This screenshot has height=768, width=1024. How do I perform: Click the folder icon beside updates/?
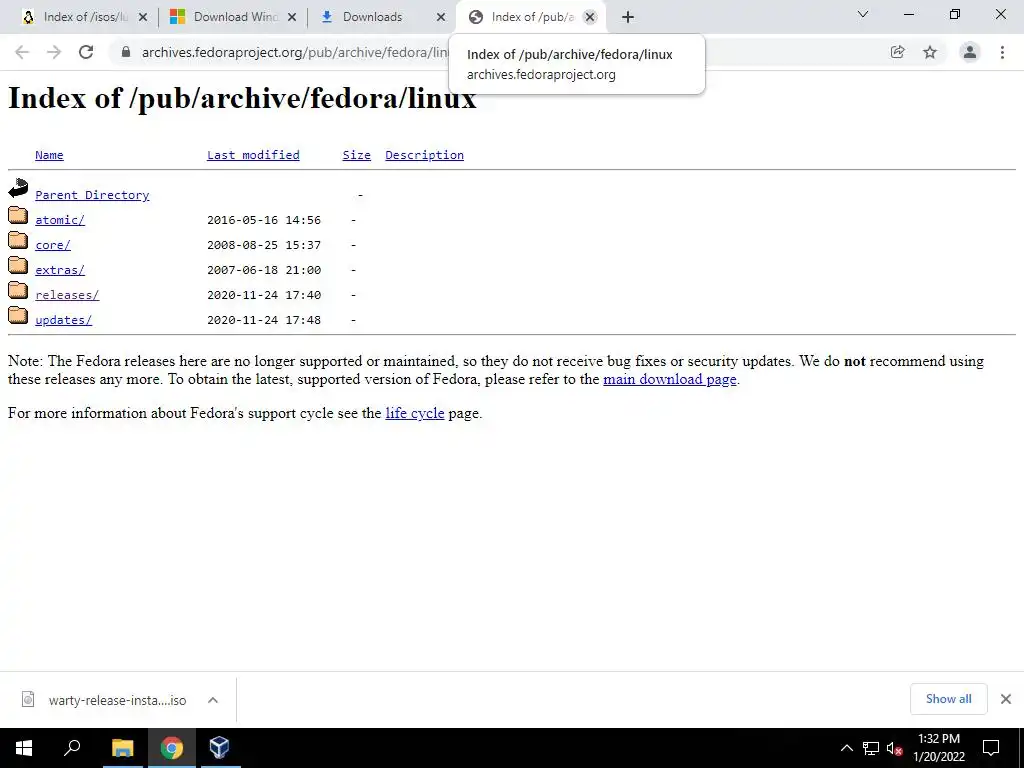coord(18,315)
